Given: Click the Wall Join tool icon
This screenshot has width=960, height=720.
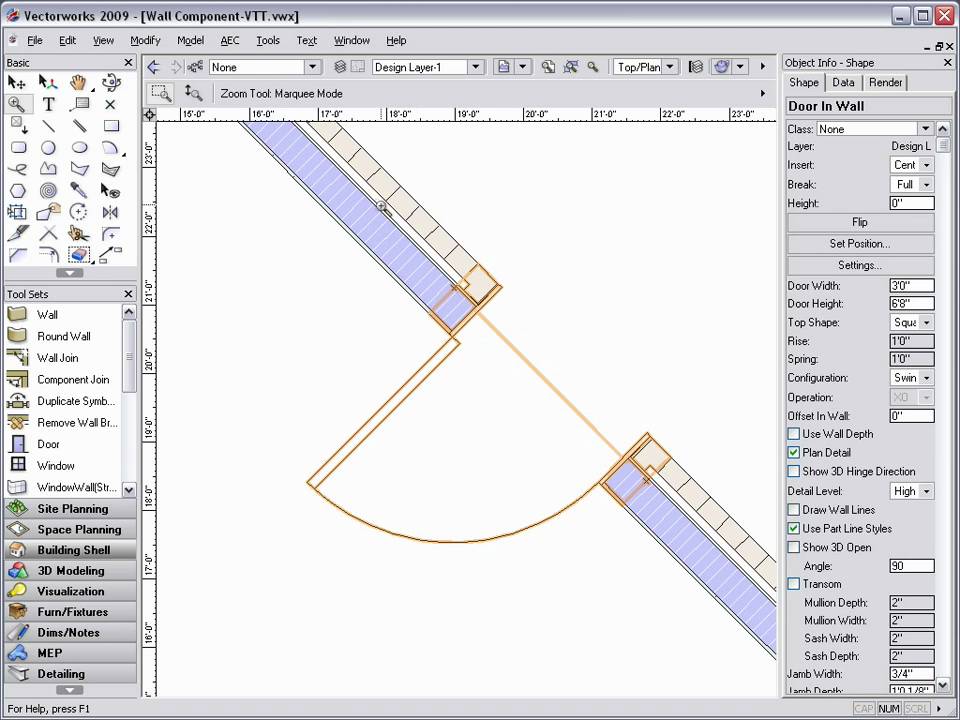Looking at the screenshot, I should [x=18, y=358].
